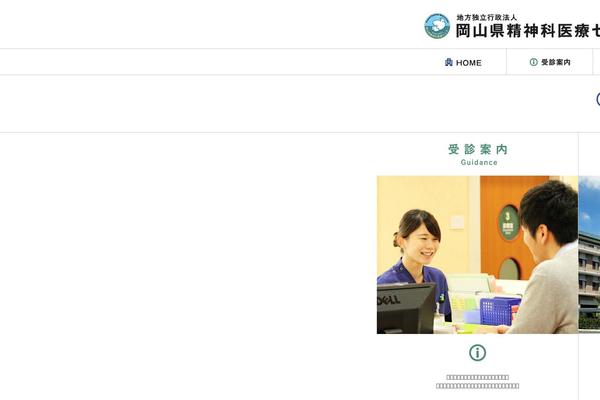Click the building icon beside HOME

[x=449, y=62]
